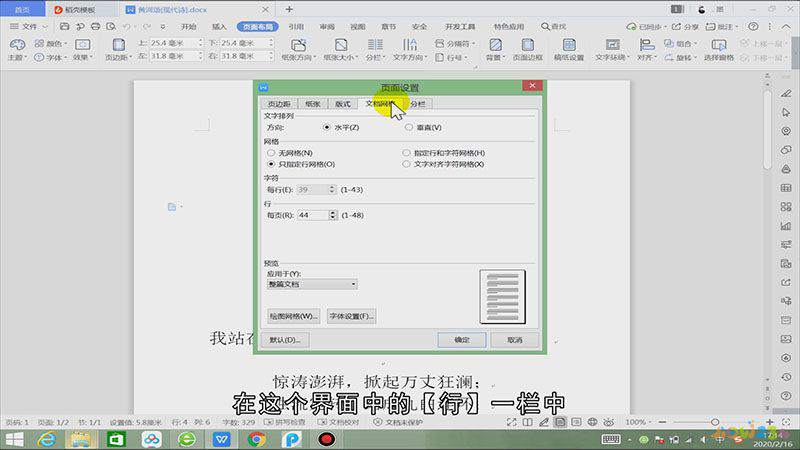Open the 引用 ribbon tab
Image resolution: width=800 pixels, height=450 pixels.
[296, 27]
